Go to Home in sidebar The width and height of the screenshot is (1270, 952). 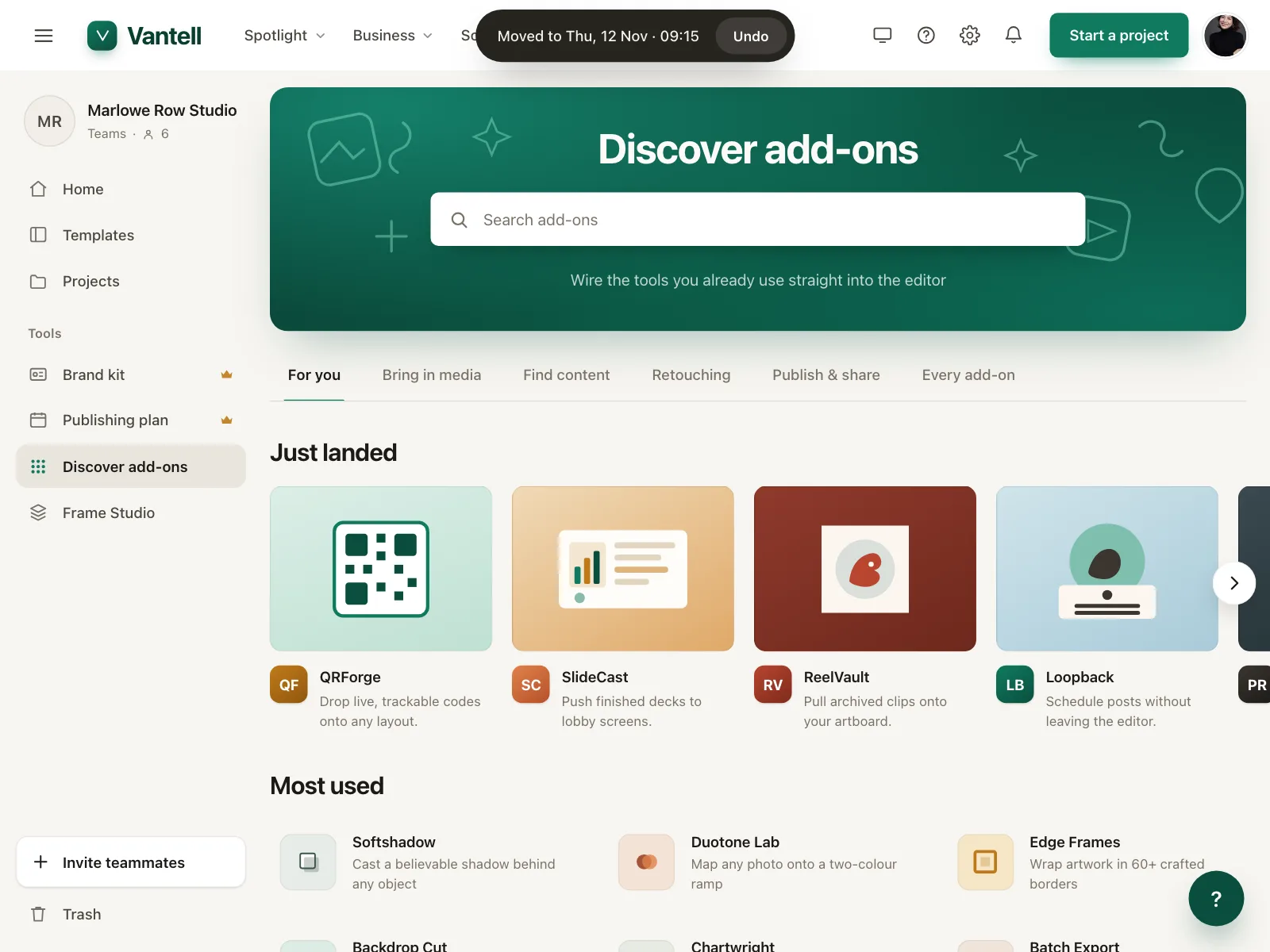pyautogui.click(x=131, y=189)
